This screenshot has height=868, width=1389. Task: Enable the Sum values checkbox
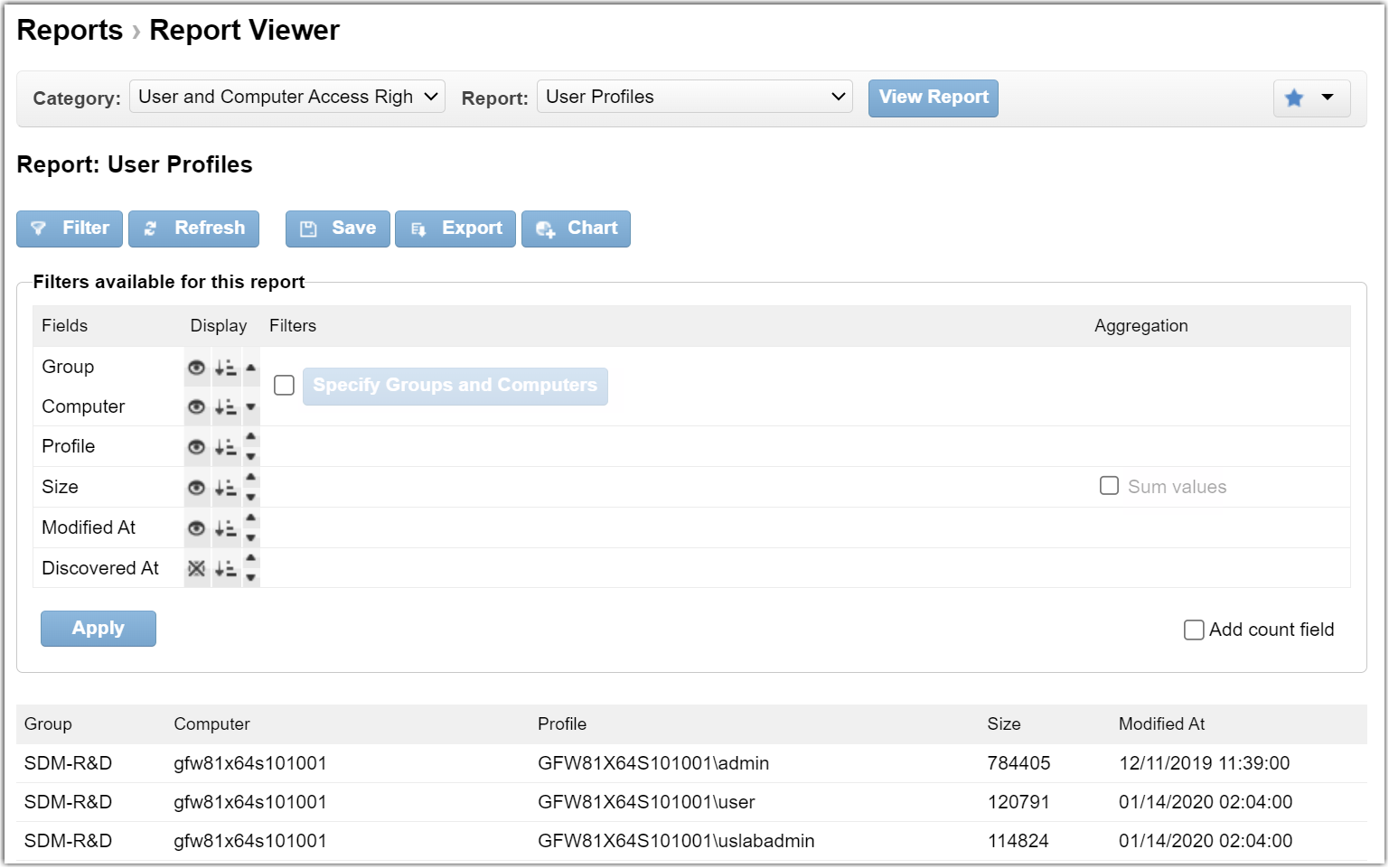[1109, 486]
